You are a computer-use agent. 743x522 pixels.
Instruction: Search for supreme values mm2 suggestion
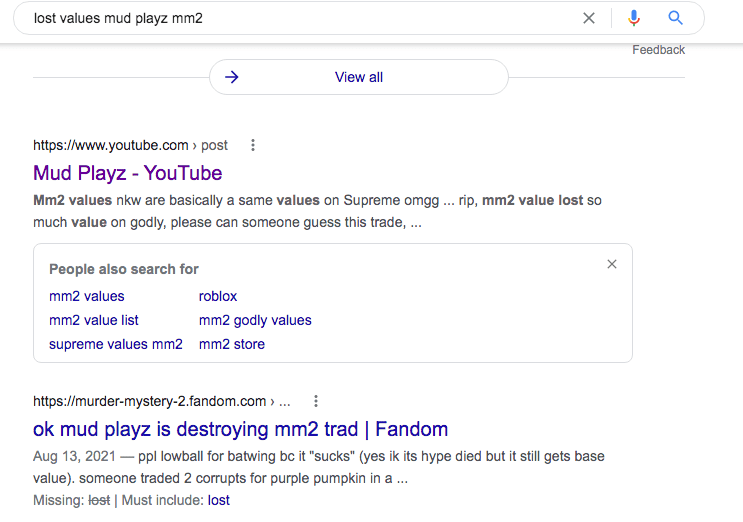(x=116, y=344)
